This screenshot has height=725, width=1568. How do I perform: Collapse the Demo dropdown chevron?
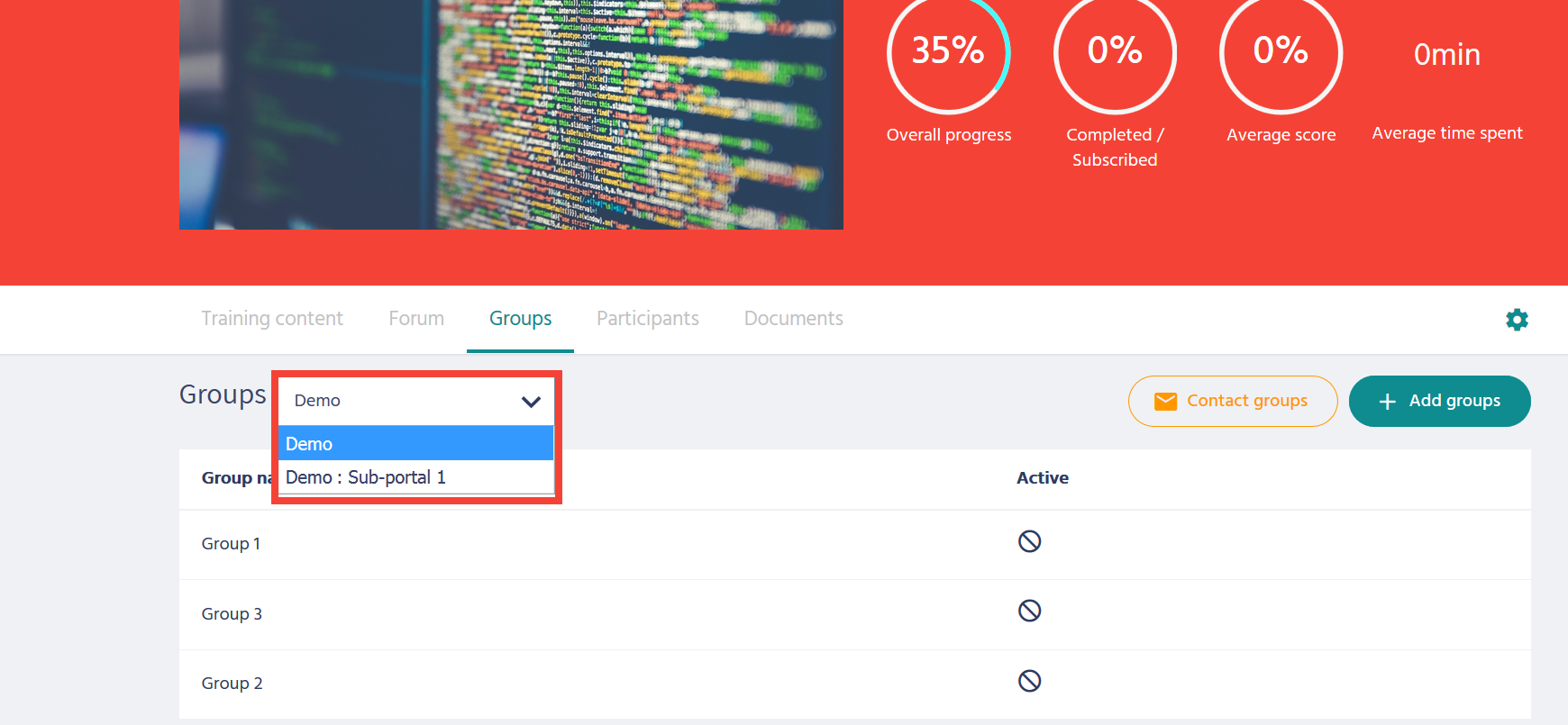click(x=531, y=402)
